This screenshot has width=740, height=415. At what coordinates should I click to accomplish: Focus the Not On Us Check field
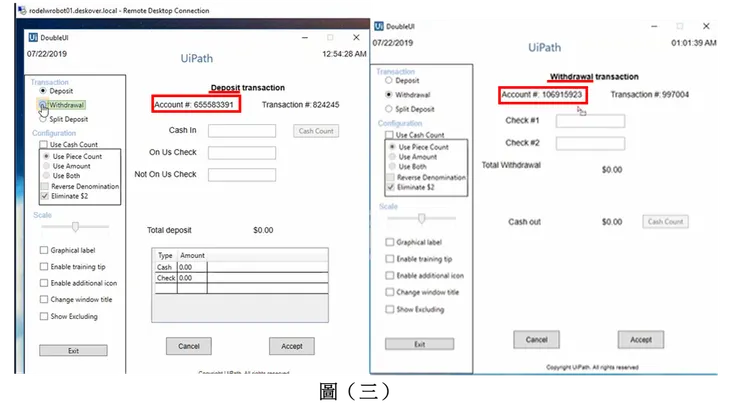pos(242,175)
